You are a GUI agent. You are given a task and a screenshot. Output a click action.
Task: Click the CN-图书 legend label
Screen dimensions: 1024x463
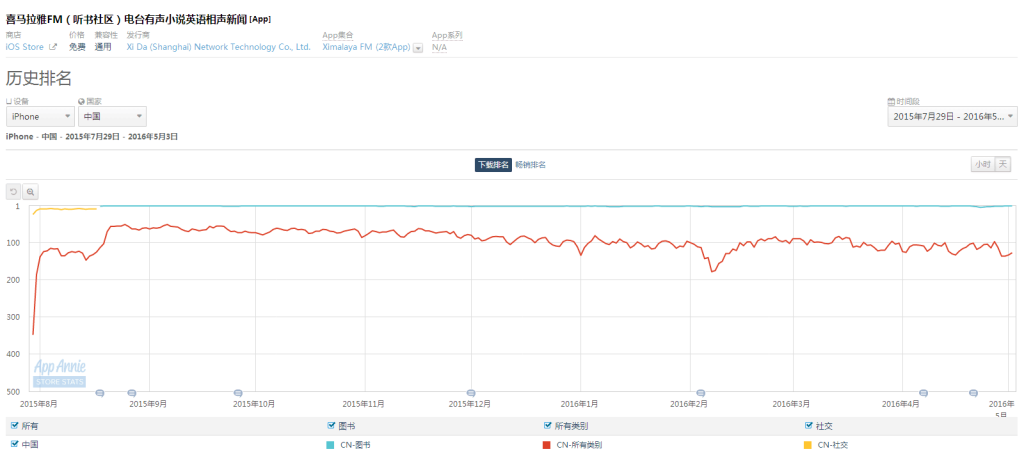point(355,445)
